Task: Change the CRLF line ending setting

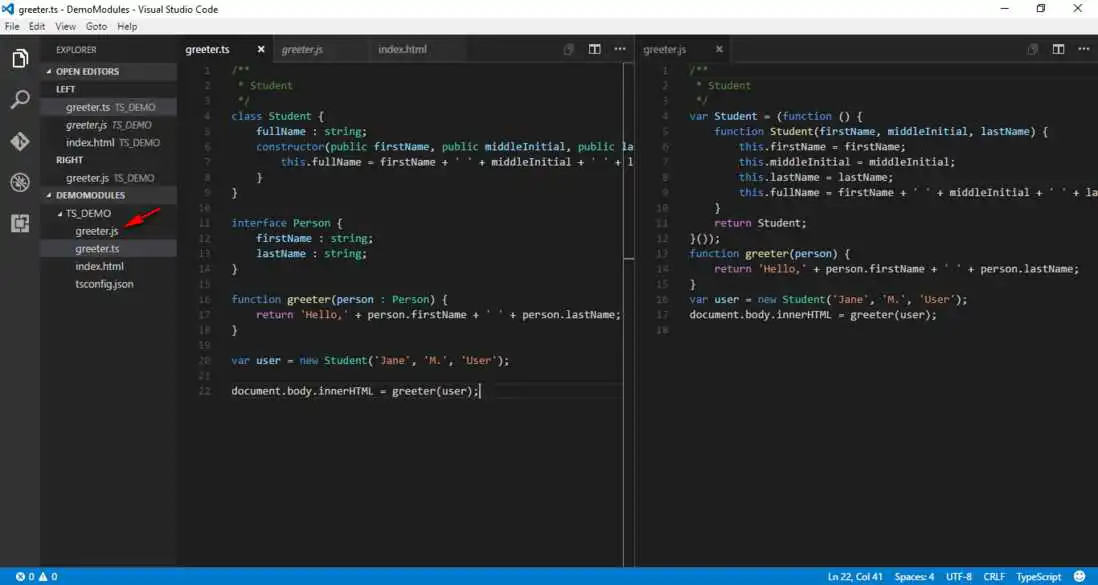Action: pyautogui.click(x=994, y=576)
